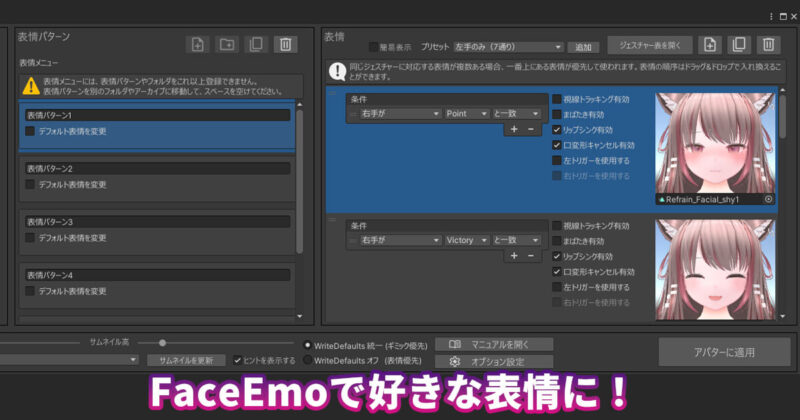Add new expression pattern icon in pattern panel
Image resolution: width=800 pixels, height=420 pixels.
[x=197, y=44]
